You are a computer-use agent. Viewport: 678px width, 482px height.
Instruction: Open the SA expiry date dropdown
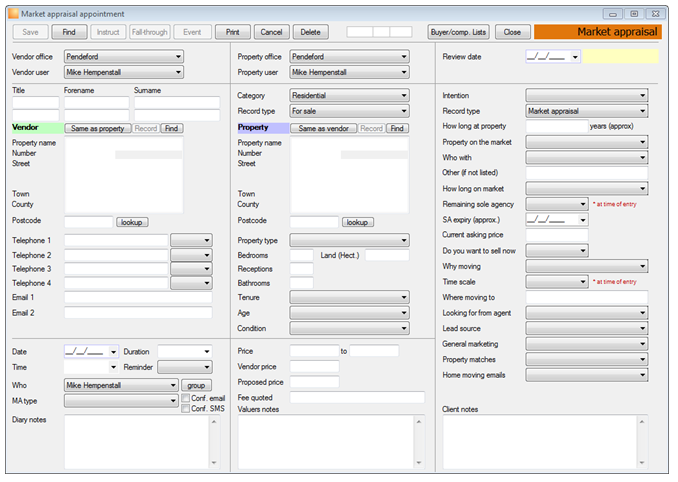tap(583, 220)
